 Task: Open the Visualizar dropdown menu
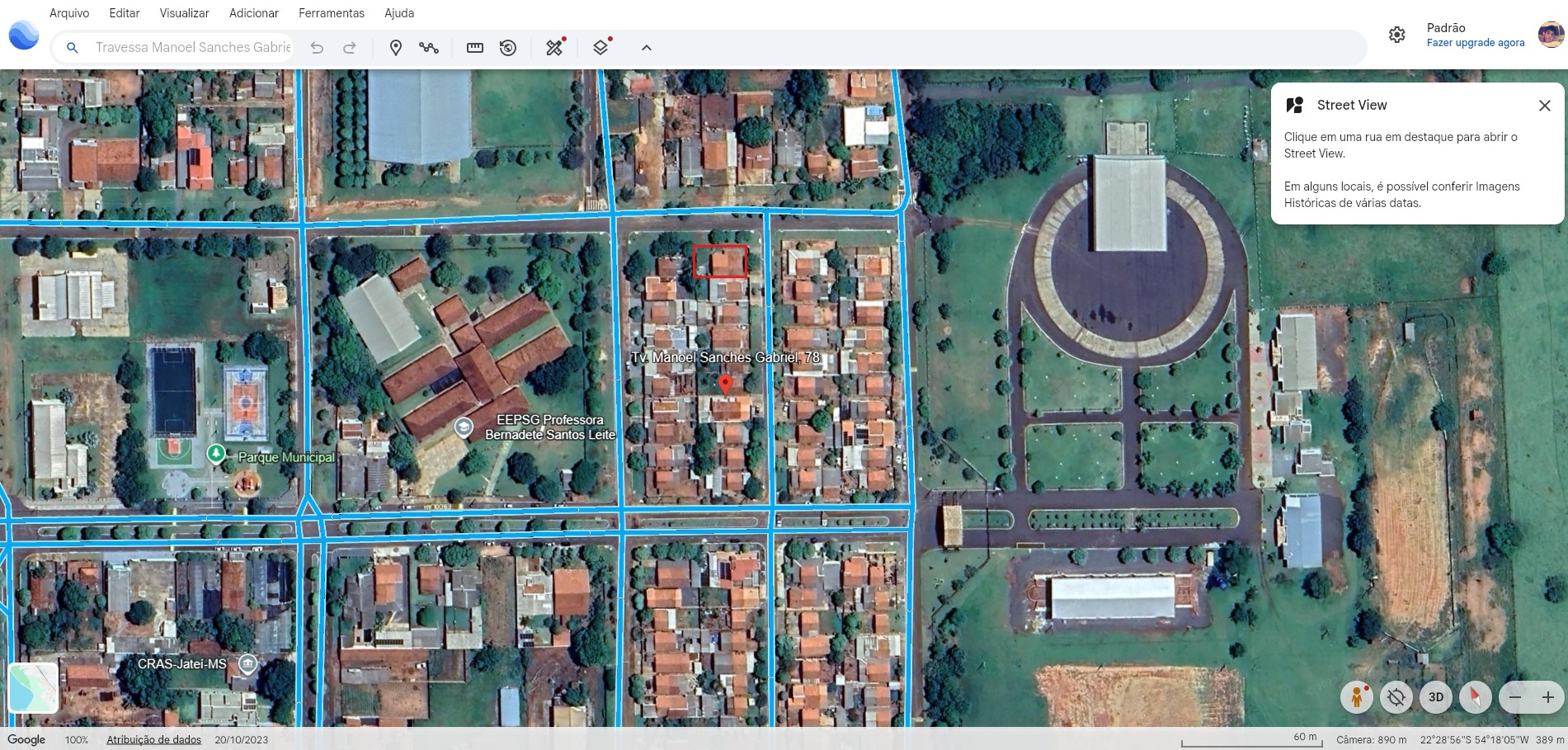click(x=184, y=13)
